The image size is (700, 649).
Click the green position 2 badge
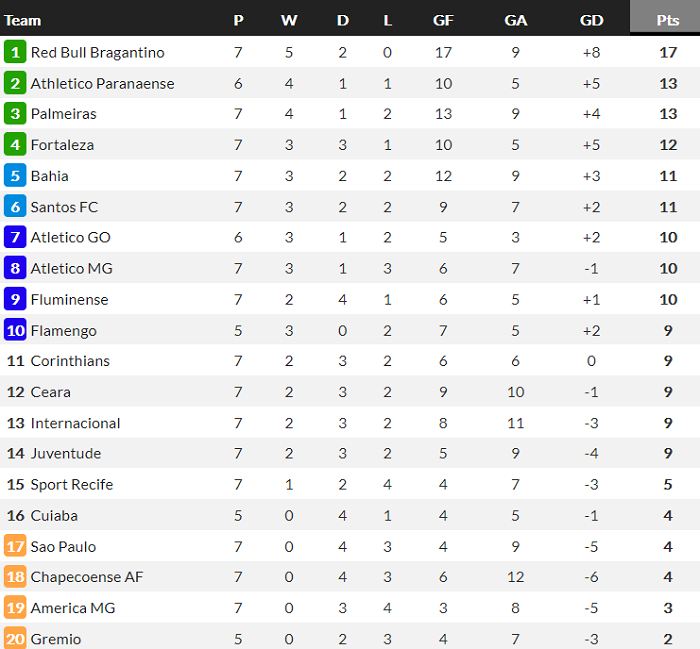pyautogui.click(x=15, y=83)
